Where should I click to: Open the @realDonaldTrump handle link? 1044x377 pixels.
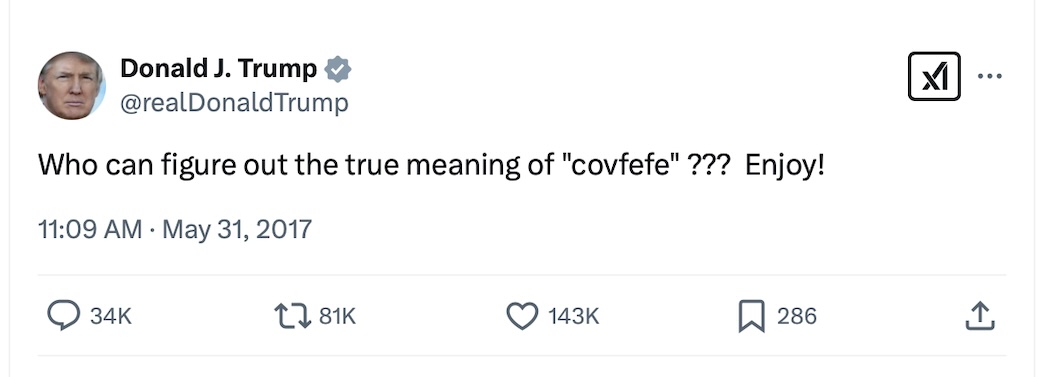pyautogui.click(x=234, y=103)
